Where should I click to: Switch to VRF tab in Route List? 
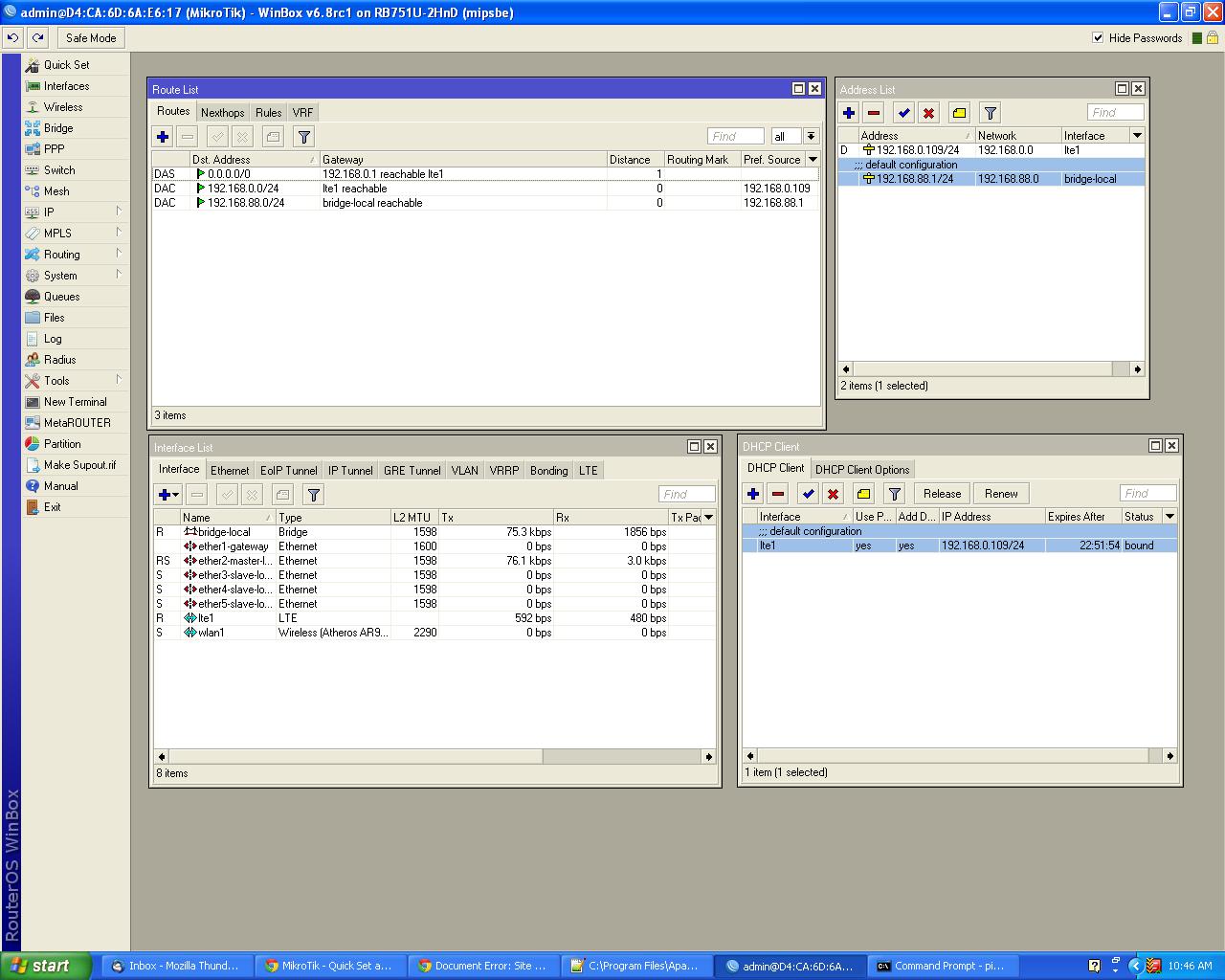click(302, 112)
